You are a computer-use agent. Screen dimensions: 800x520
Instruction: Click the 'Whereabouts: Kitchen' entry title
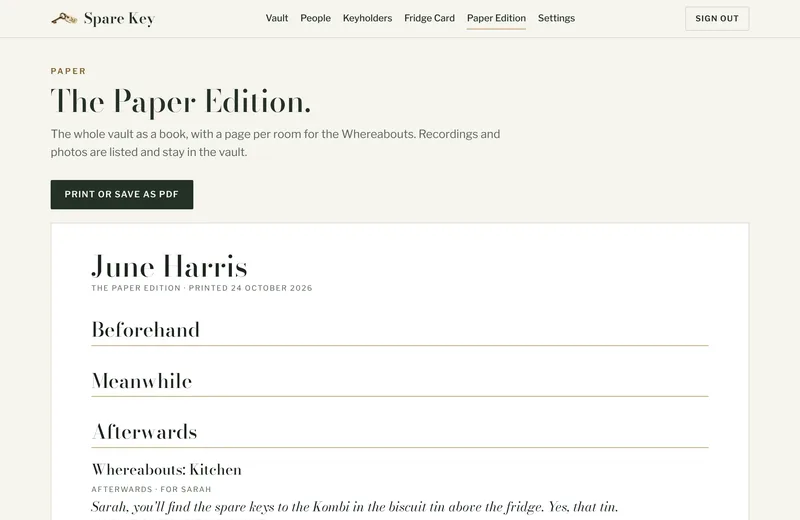click(166, 469)
